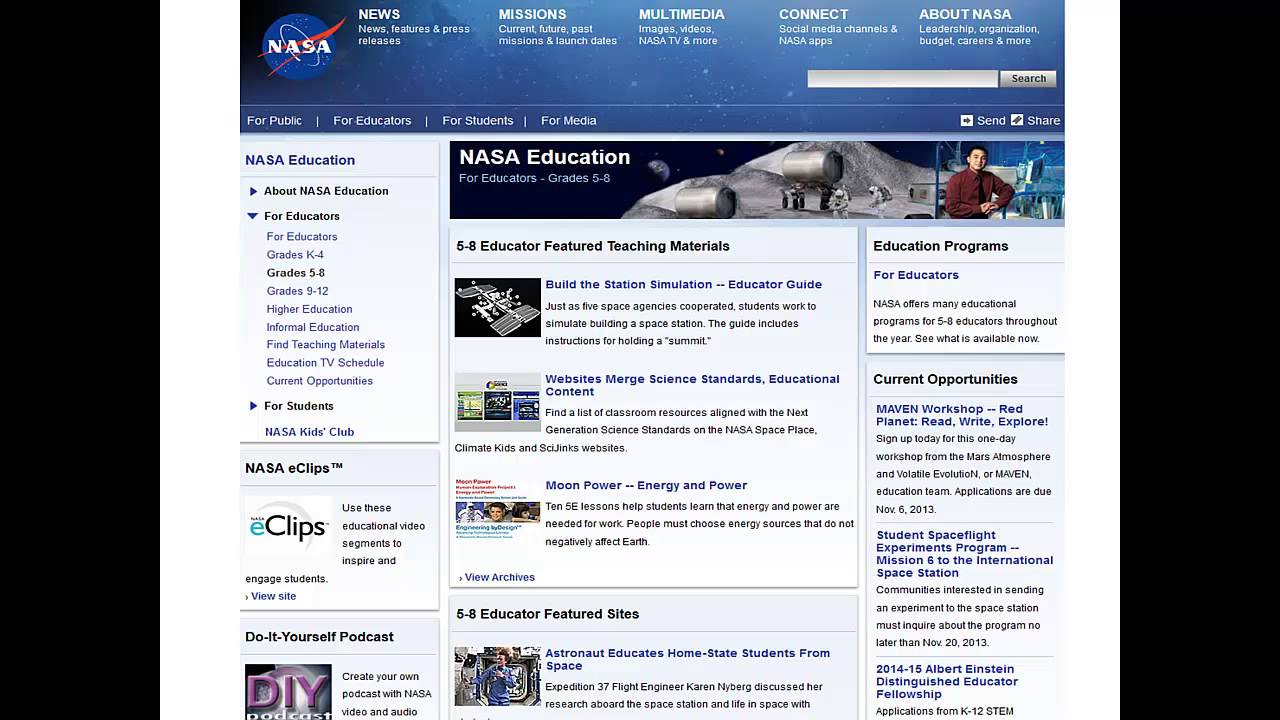Image resolution: width=1280 pixels, height=720 pixels.
Task: Open Current Opportunities in the sidebar
Action: [319, 381]
